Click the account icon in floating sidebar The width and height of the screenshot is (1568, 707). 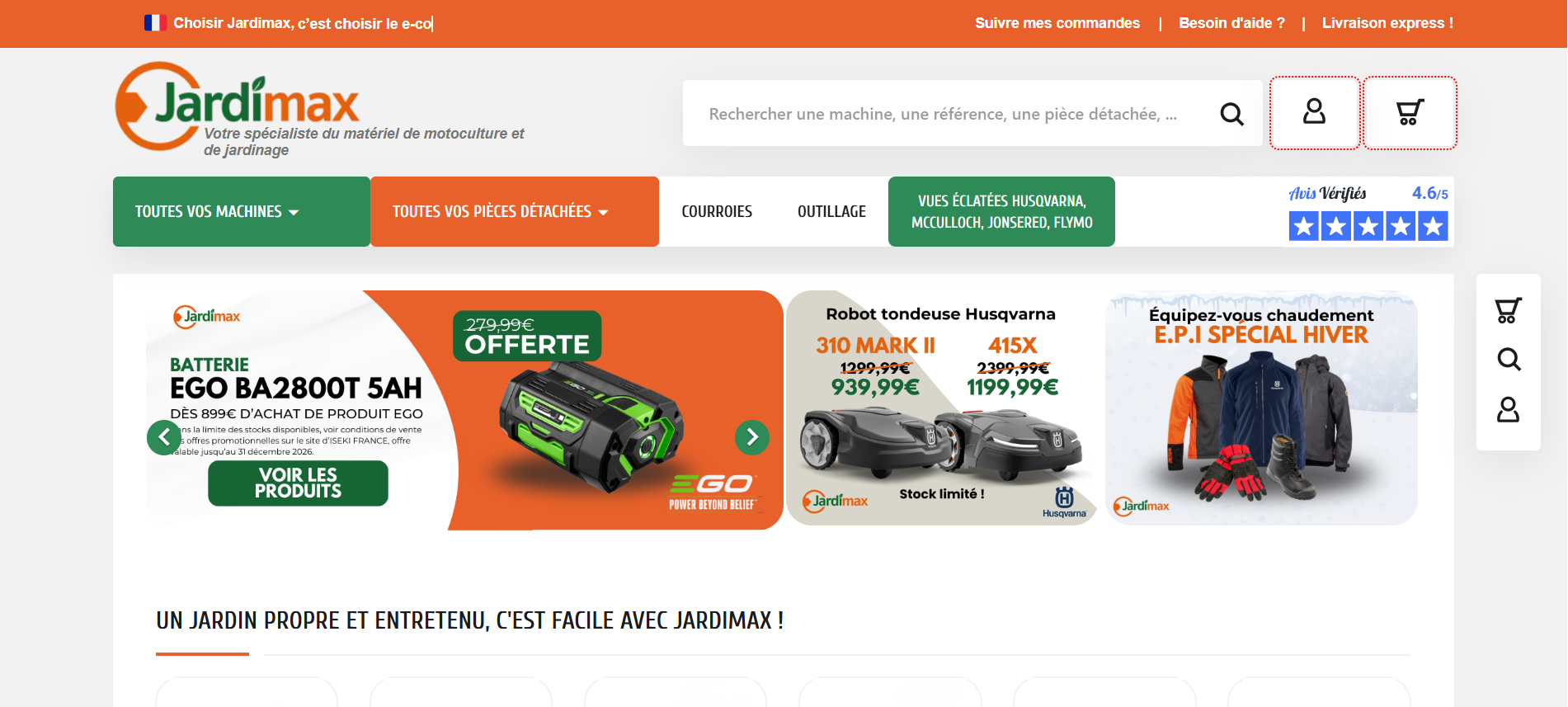click(1508, 409)
